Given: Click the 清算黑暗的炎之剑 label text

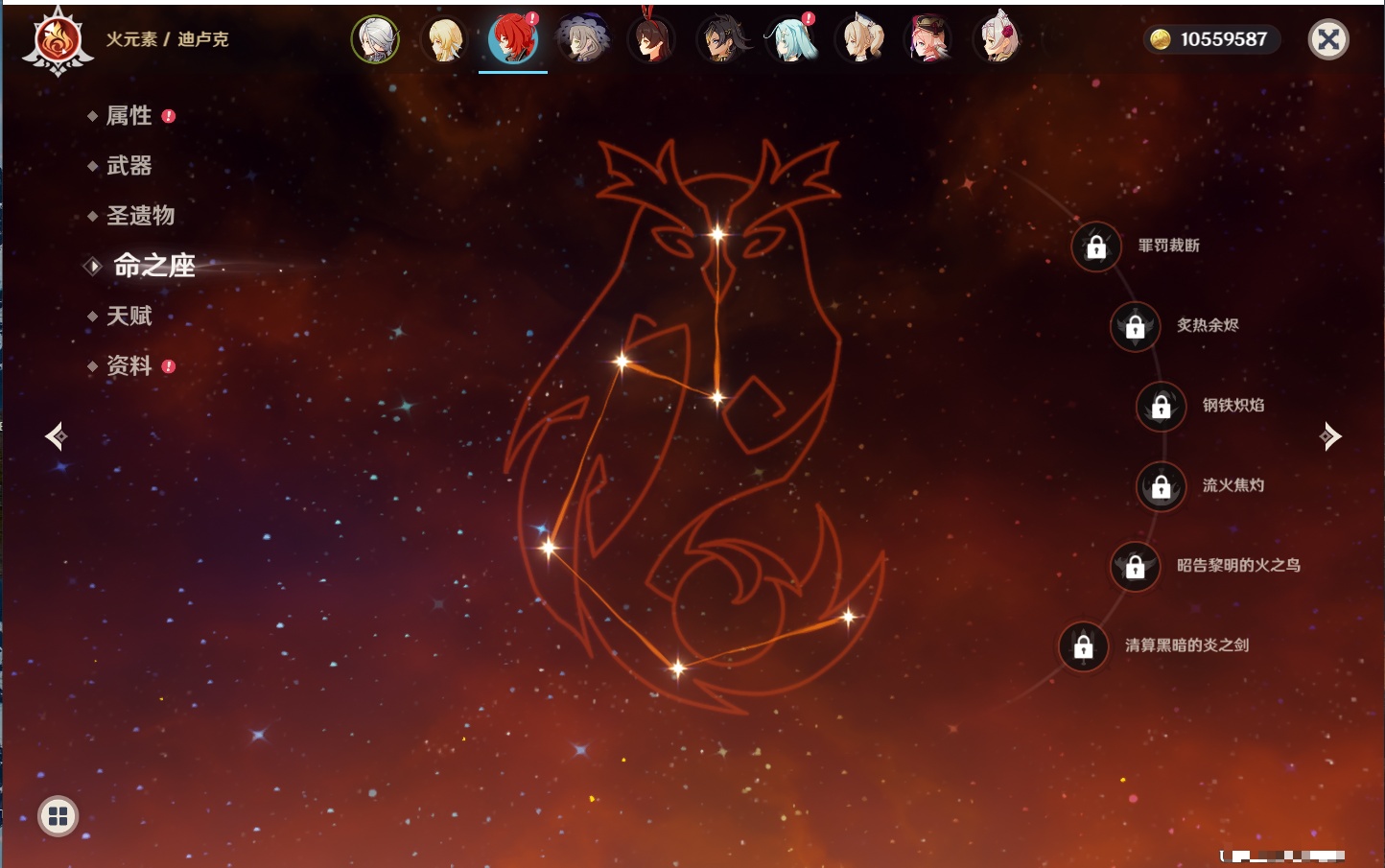Looking at the screenshot, I should click(1186, 645).
